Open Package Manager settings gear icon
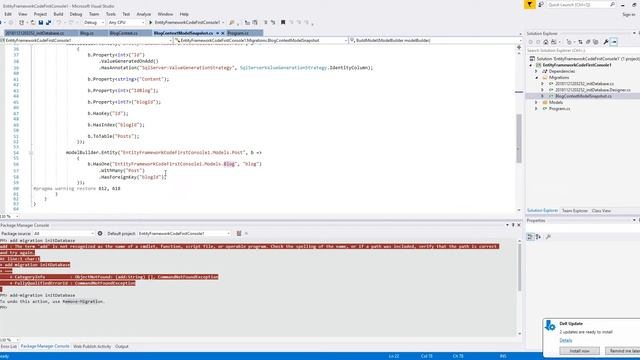Viewport: 640px width, 360px height. tap(100, 233)
